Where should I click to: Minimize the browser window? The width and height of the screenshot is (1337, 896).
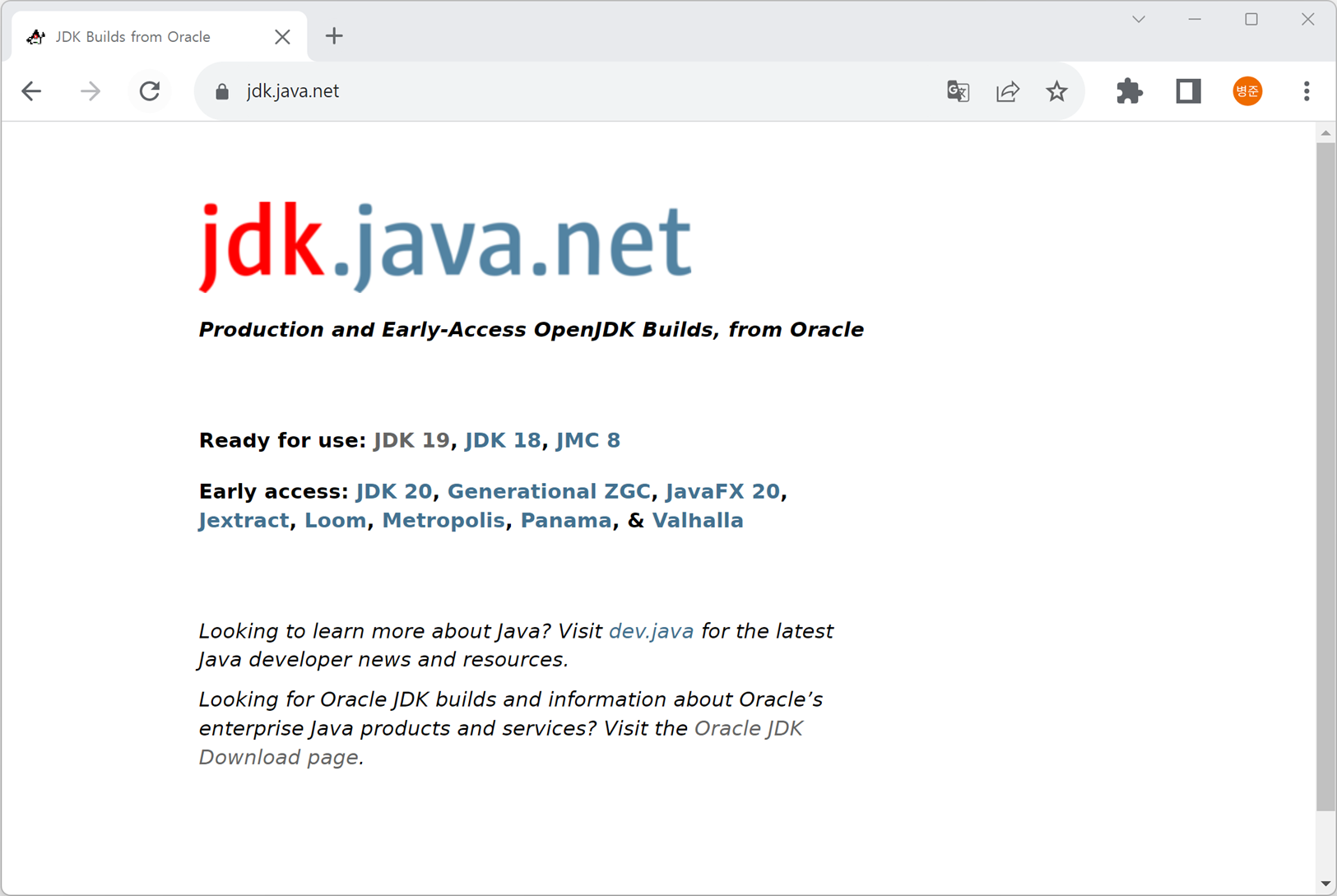pyautogui.click(x=1195, y=19)
